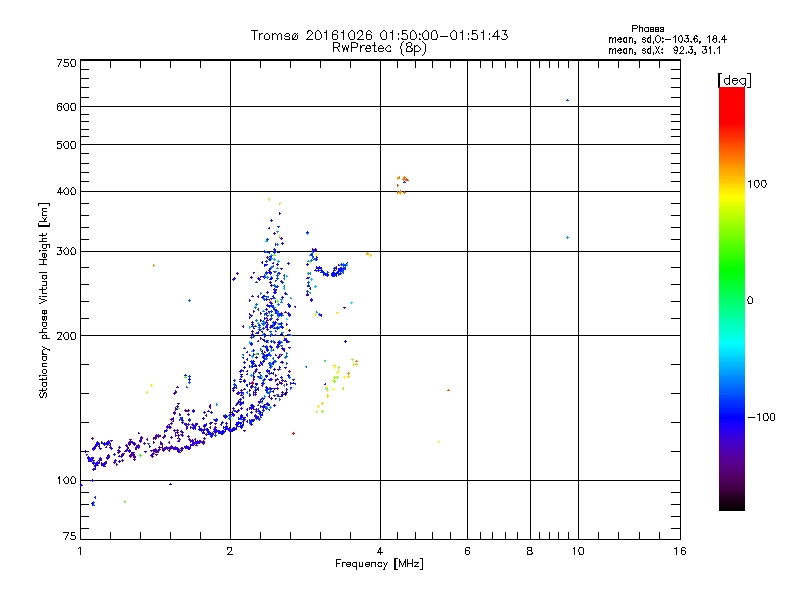Click the '200' height tick label
This screenshot has width=800, height=600.
pos(66,336)
